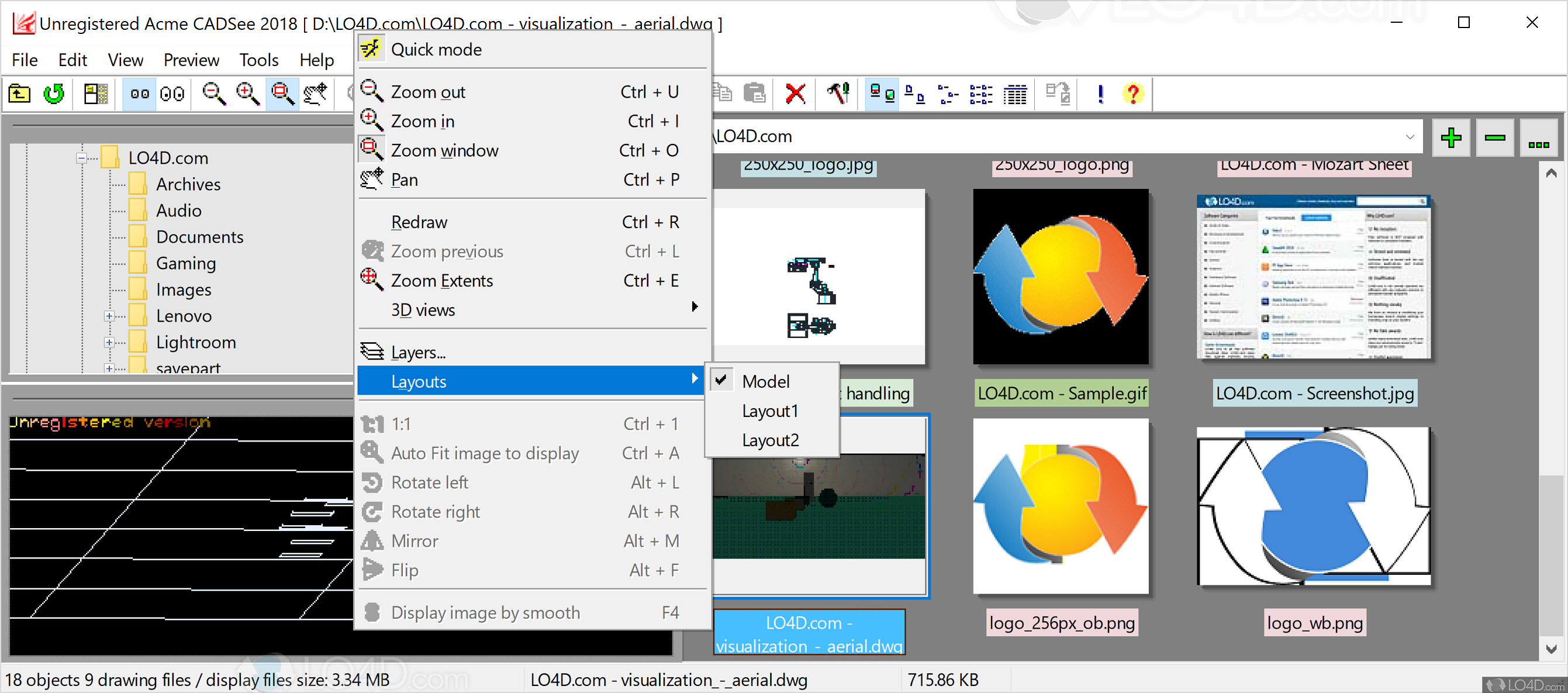Expand the Lenovo folder in tree
Screen dimensions: 1568x693
pyautogui.click(x=109, y=315)
